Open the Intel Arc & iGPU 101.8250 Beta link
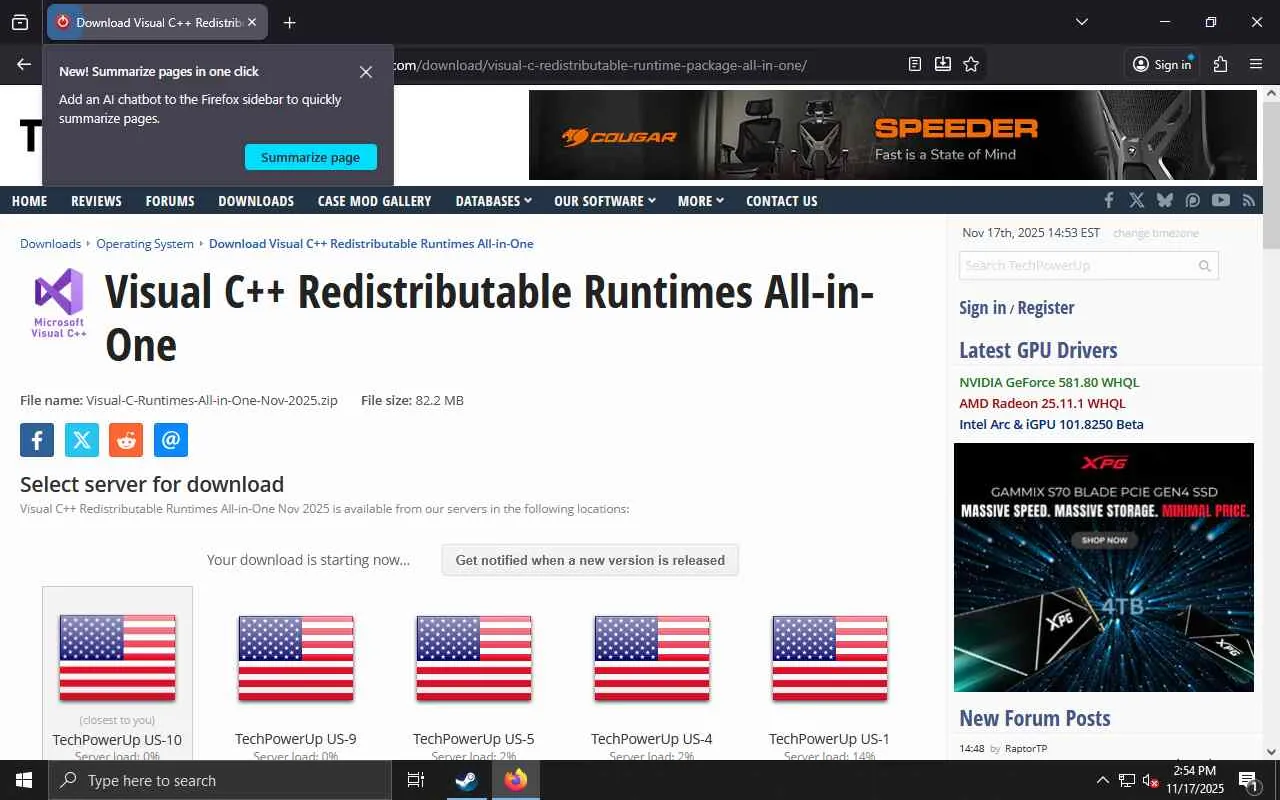Image resolution: width=1280 pixels, height=800 pixels. pyautogui.click(x=1051, y=424)
